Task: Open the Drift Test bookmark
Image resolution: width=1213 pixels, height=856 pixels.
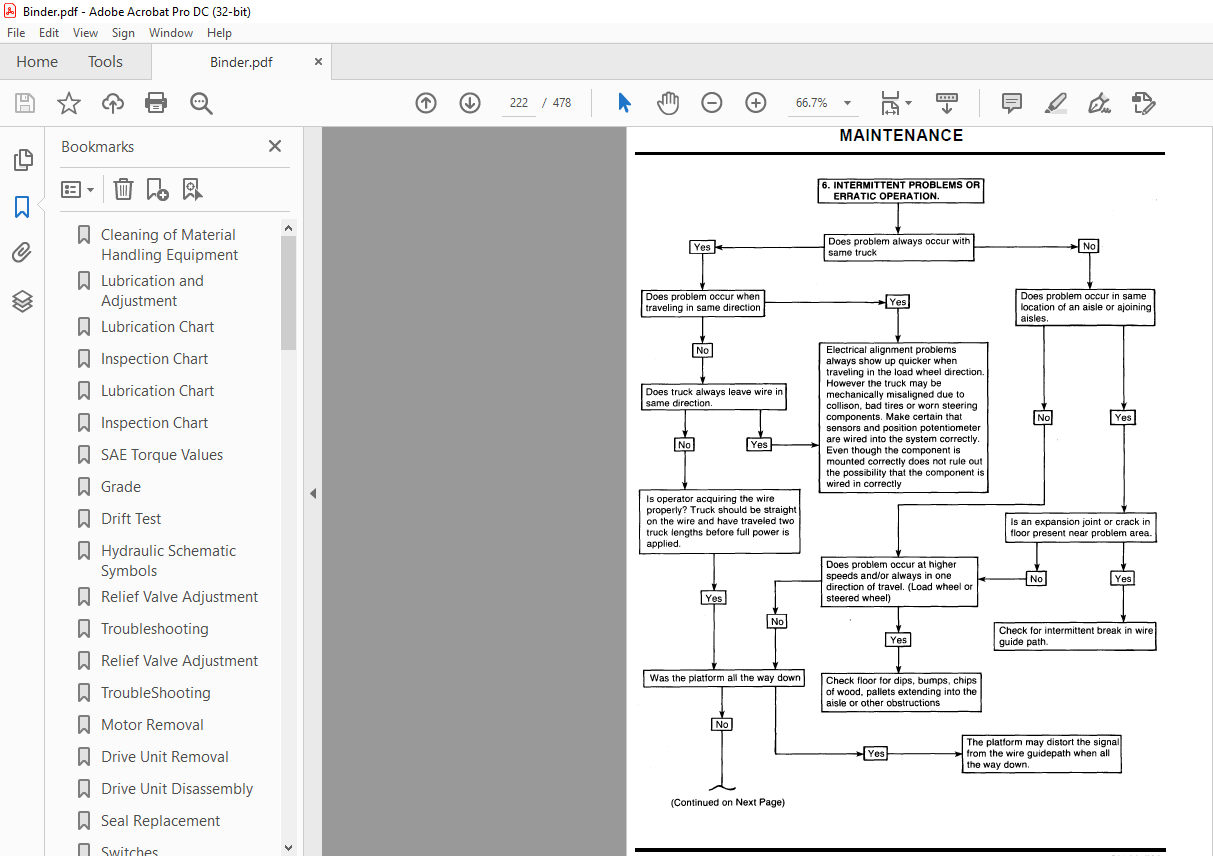Action: click(x=131, y=518)
